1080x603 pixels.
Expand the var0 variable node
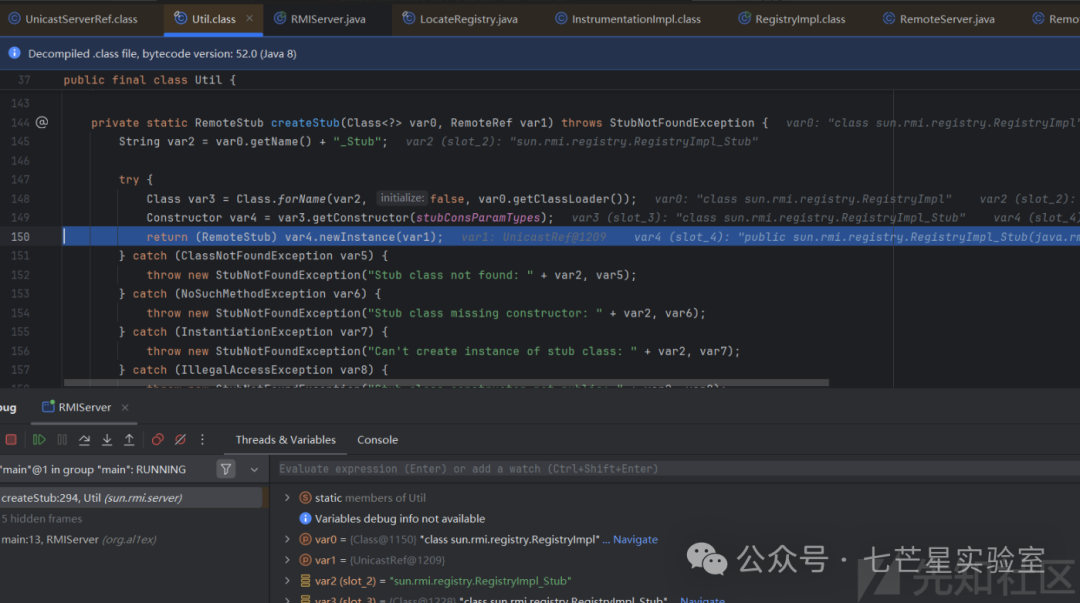(x=287, y=540)
